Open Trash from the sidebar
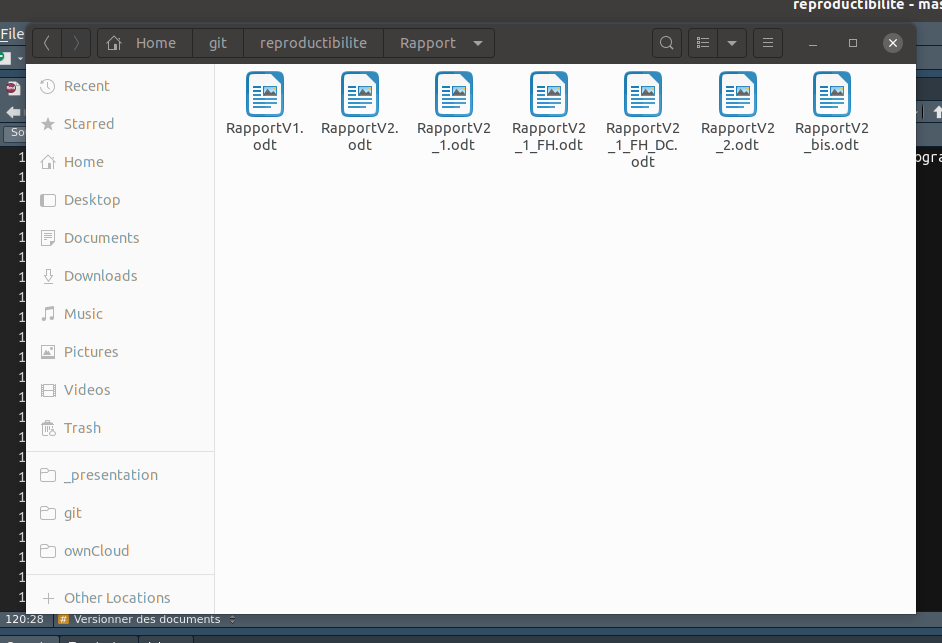The image size is (942, 643). tap(82, 428)
